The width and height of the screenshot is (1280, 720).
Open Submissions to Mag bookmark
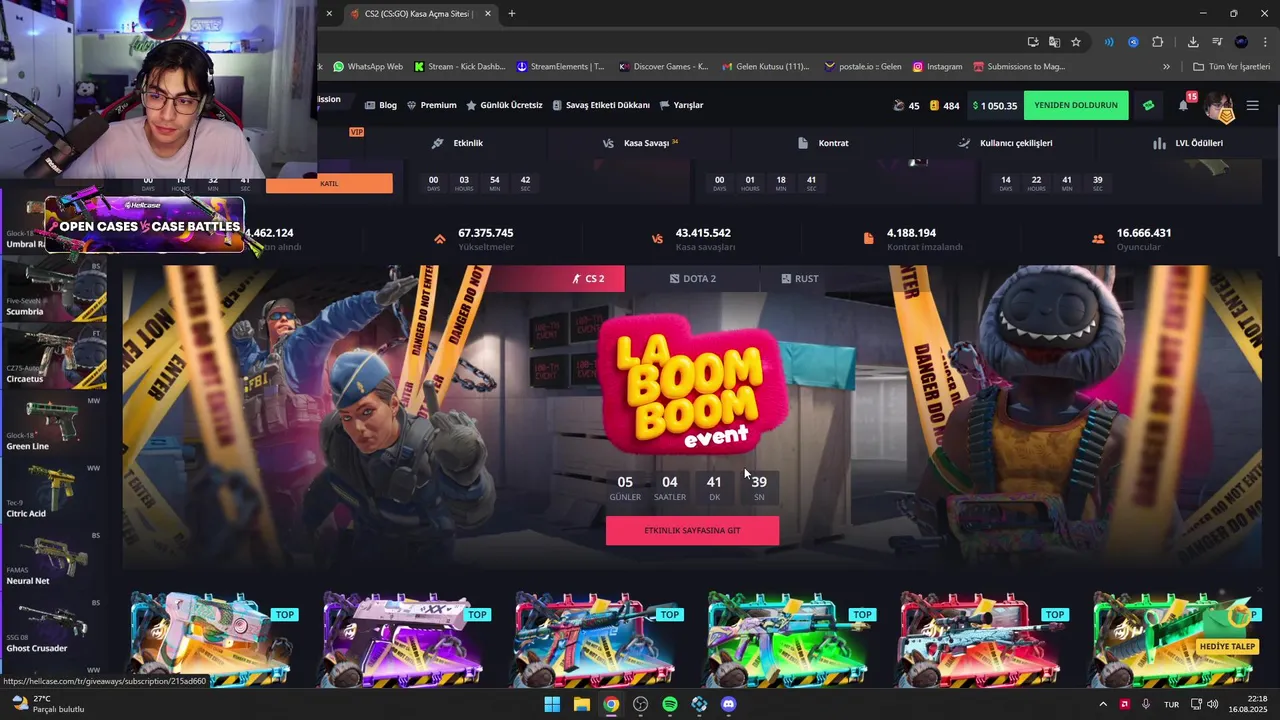[1019, 67]
